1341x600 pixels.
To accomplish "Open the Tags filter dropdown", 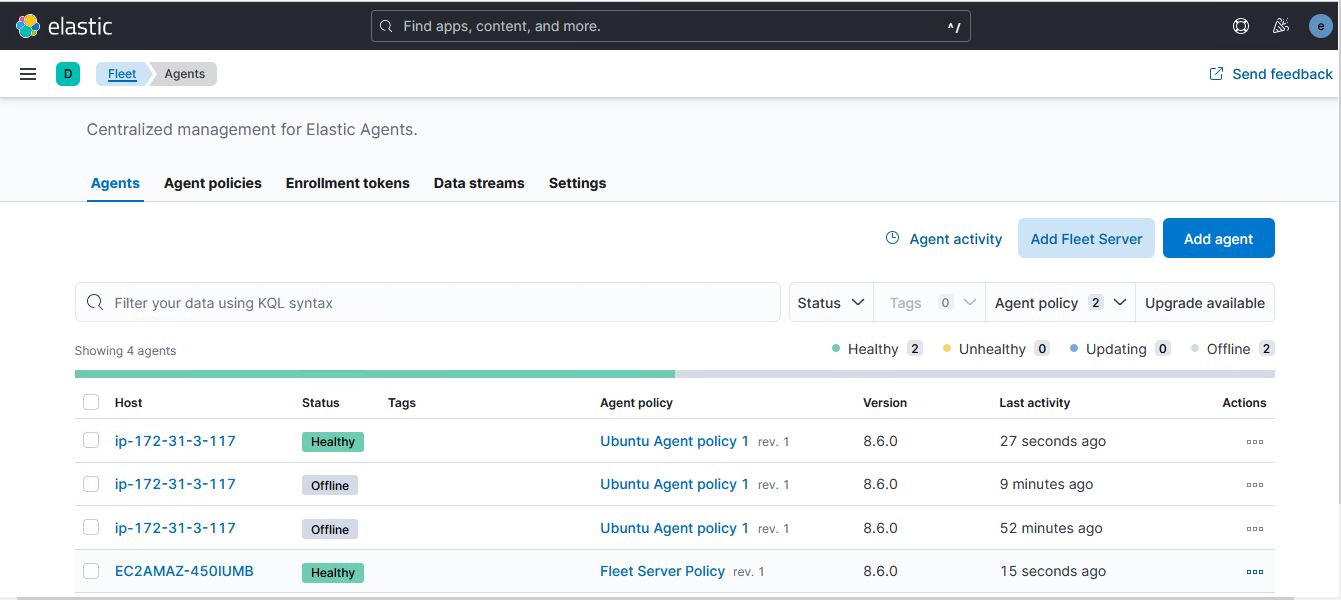I will 928,302.
